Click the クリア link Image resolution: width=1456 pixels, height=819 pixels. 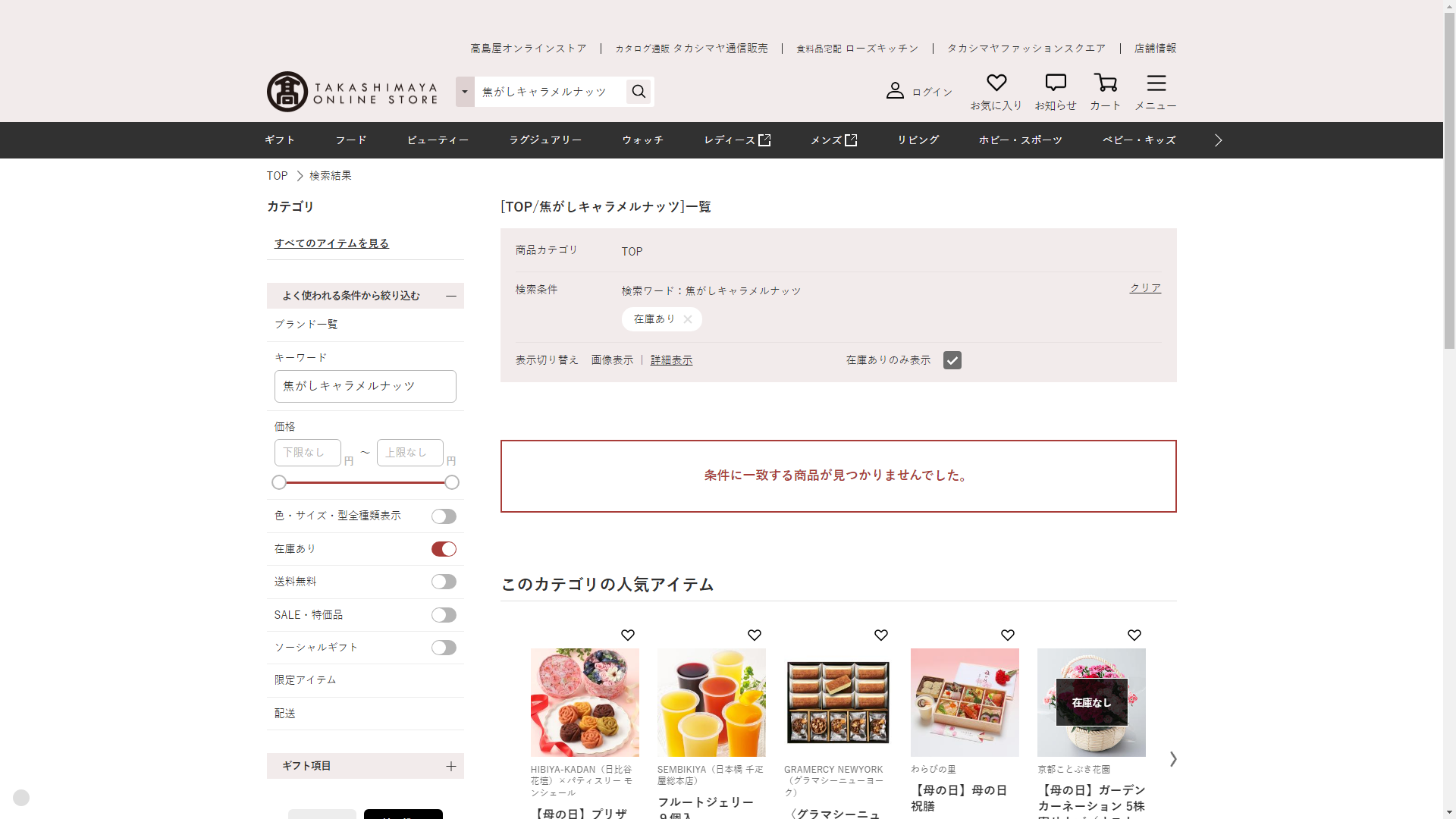[1145, 288]
